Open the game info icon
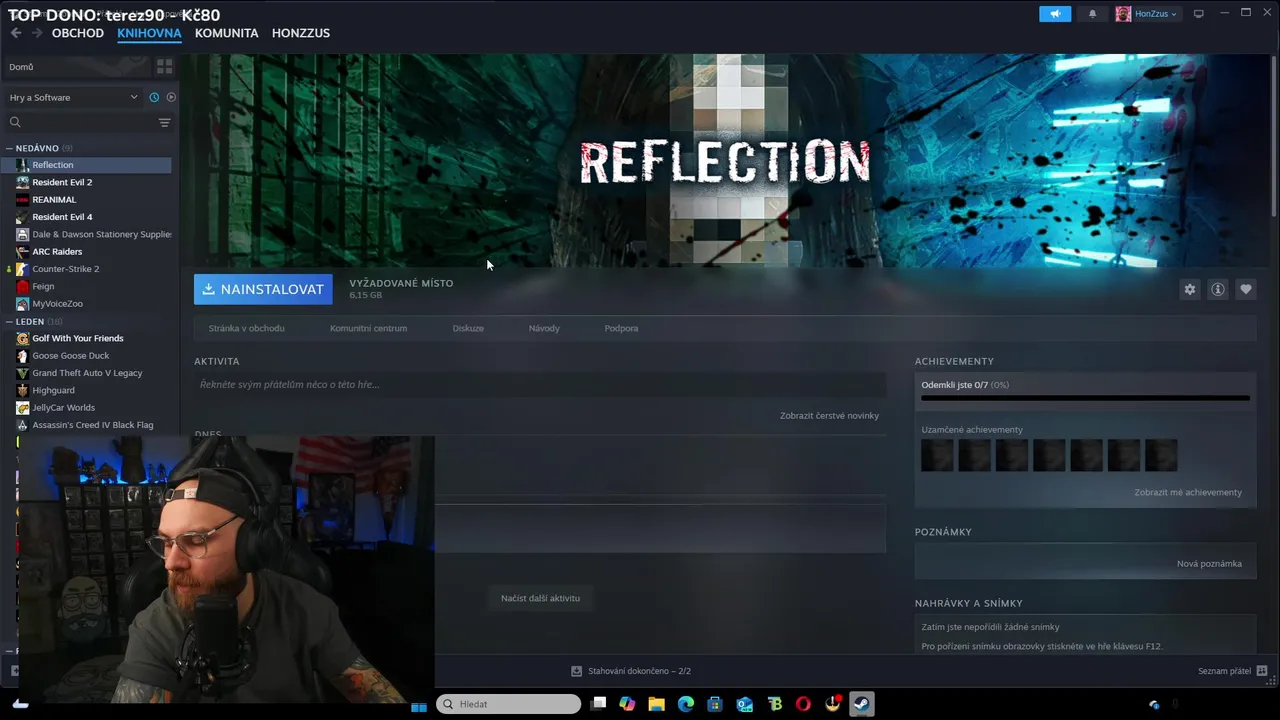This screenshot has height=720, width=1280. pos(1218,289)
